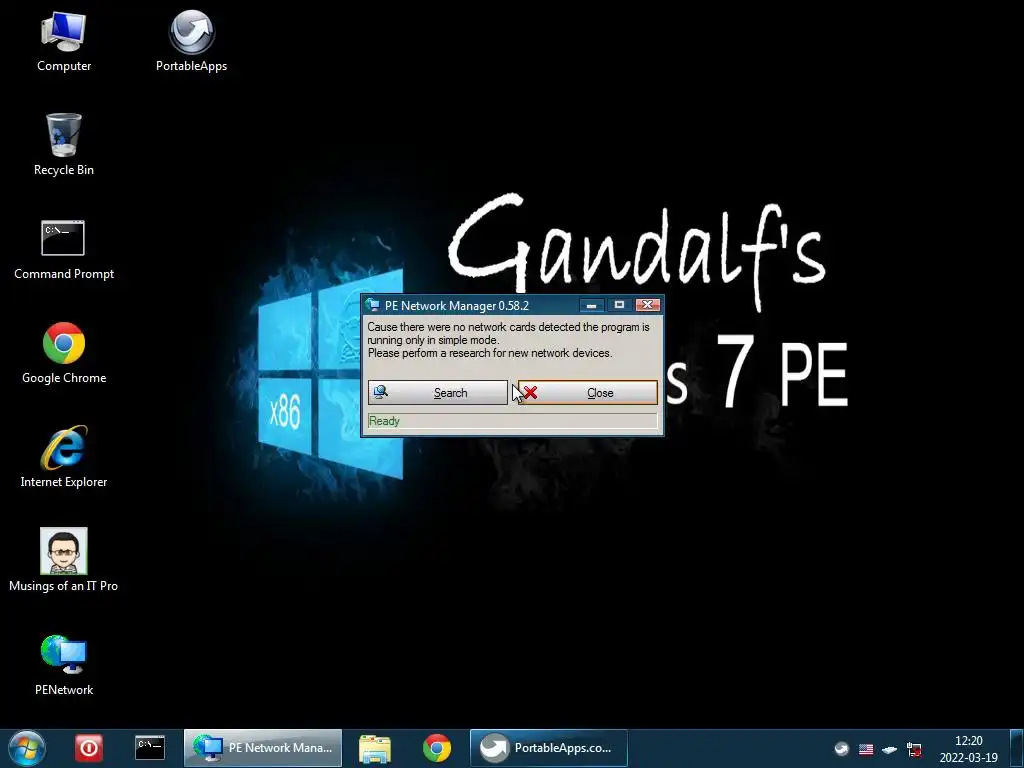Viewport: 1024px width, 768px height.
Task: Click the US flag language tray icon
Action: coord(866,749)
